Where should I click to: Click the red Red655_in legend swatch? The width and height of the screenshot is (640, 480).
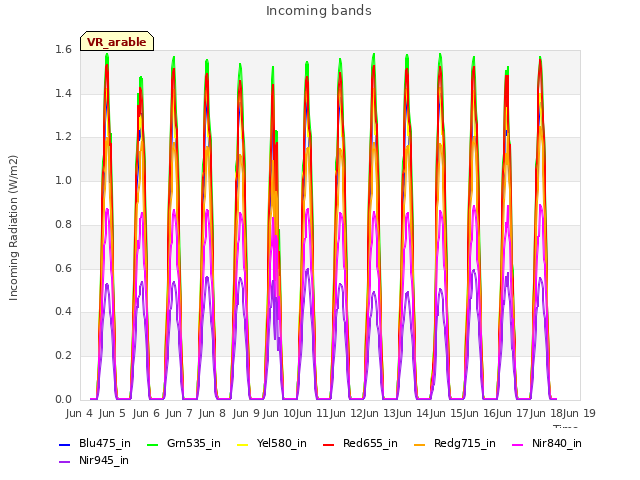point(329,444)
